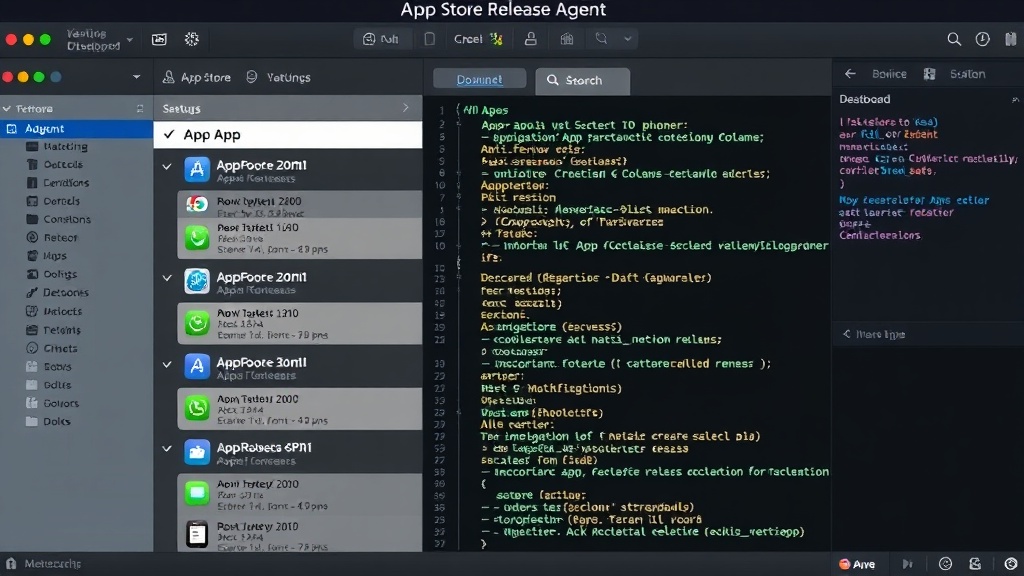Viewport: 1024px width, 576px height.
Task: Open the chevron dropdown in the center toolbar
Action: [628, 39]
